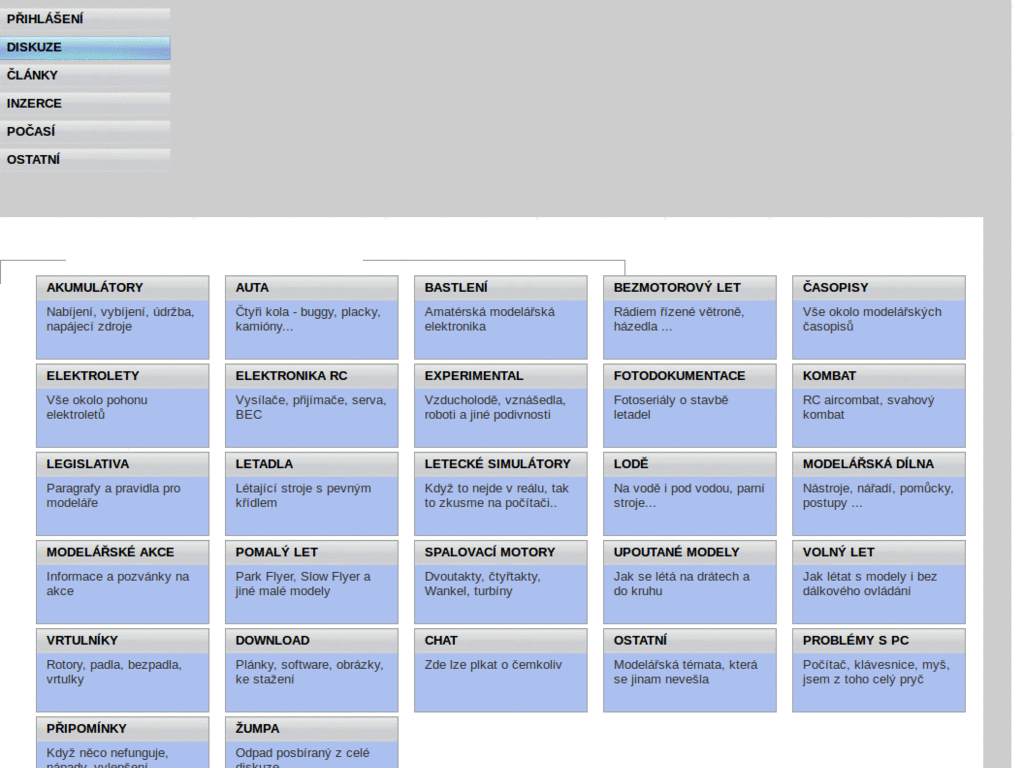1024x768 pixels.
Task: Click 'Vše okolo pohonu elektroletů' description
Action: pyautogui.click(x=97, y=407)
